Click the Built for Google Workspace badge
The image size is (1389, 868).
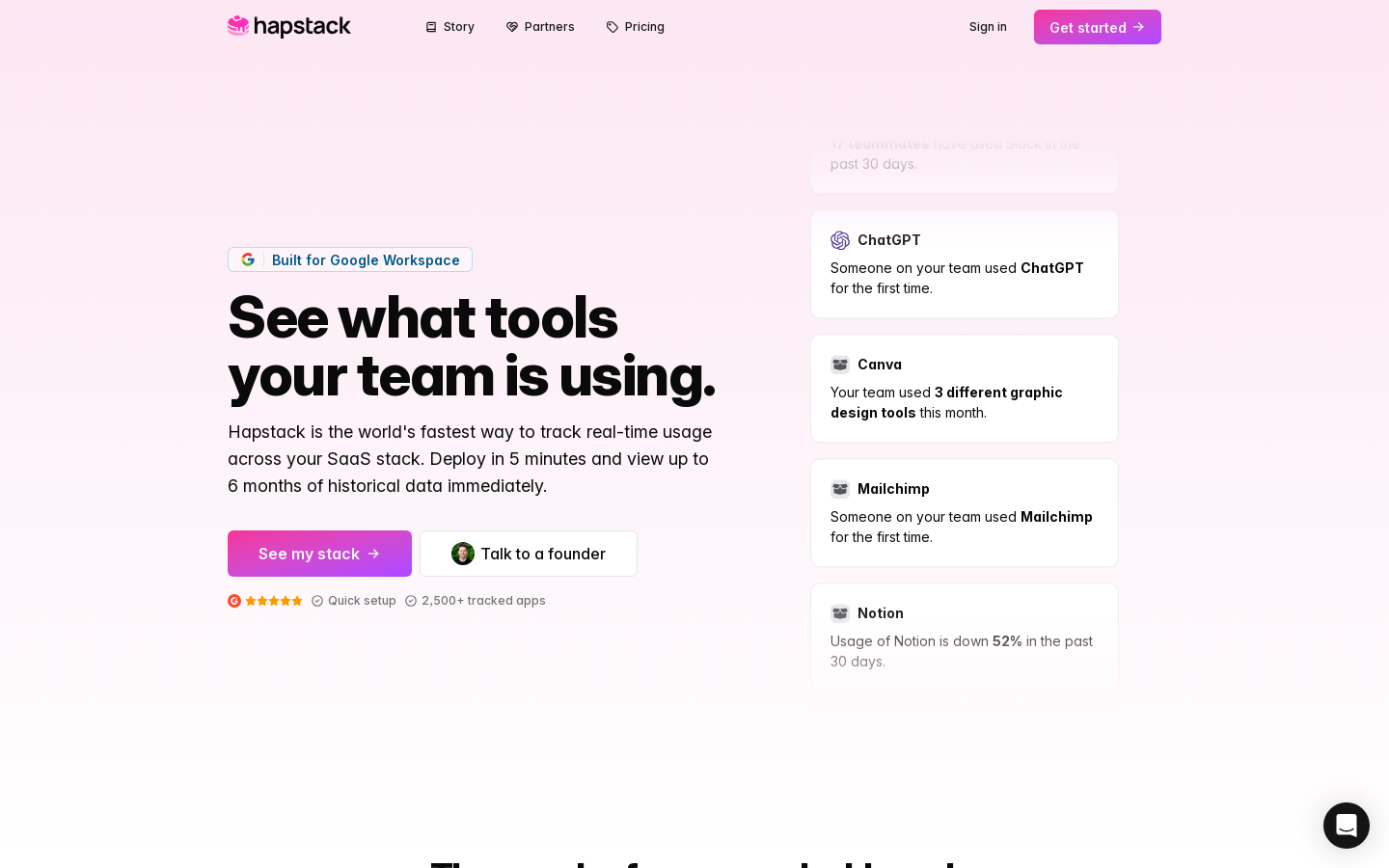(350, 259)
